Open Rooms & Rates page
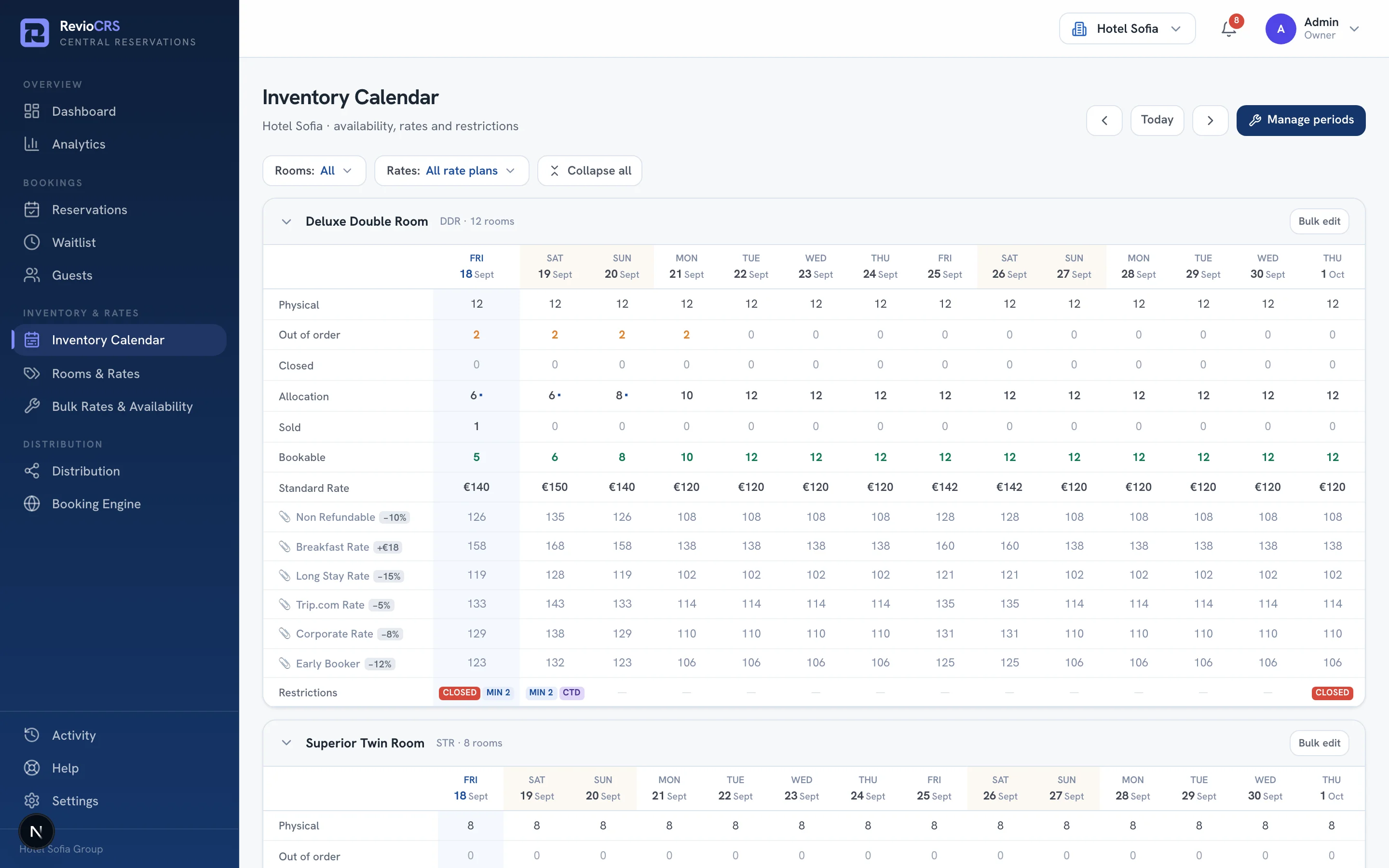This screenshot has width=1389, height=868. (x=119, y=374)
